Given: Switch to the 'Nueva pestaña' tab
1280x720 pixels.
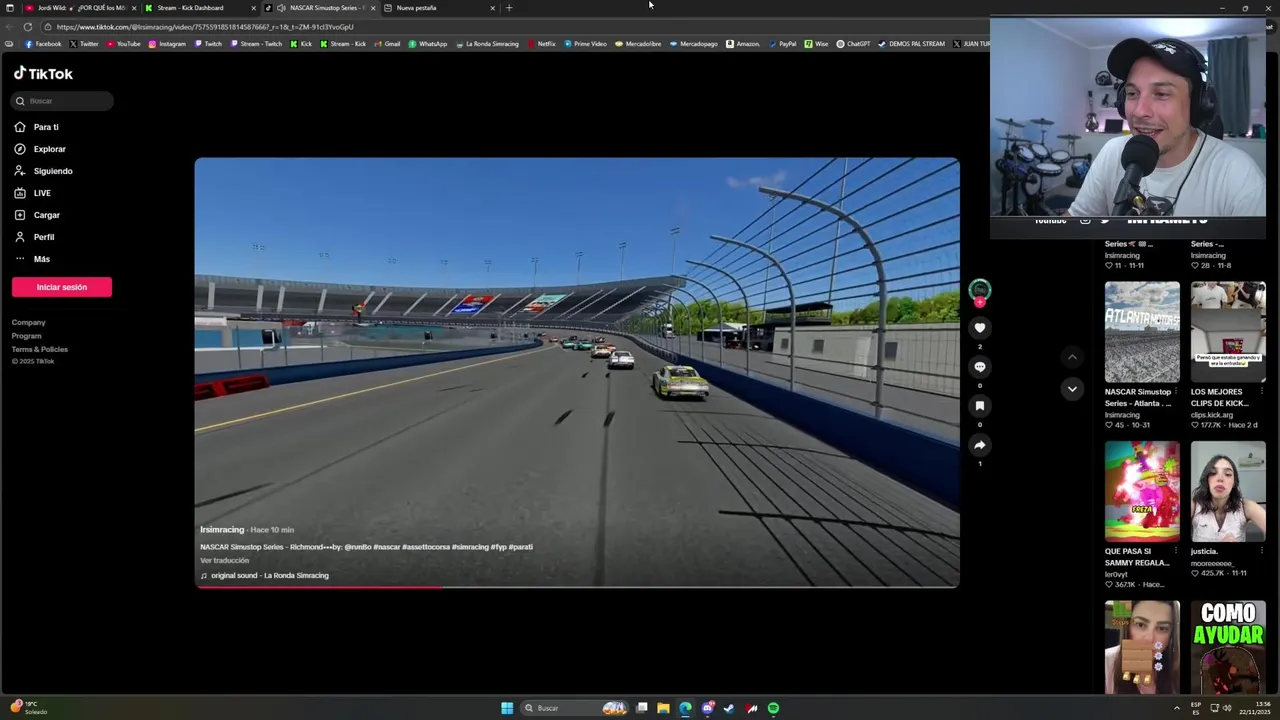Looking at the screenshot, I should (440, 8).
